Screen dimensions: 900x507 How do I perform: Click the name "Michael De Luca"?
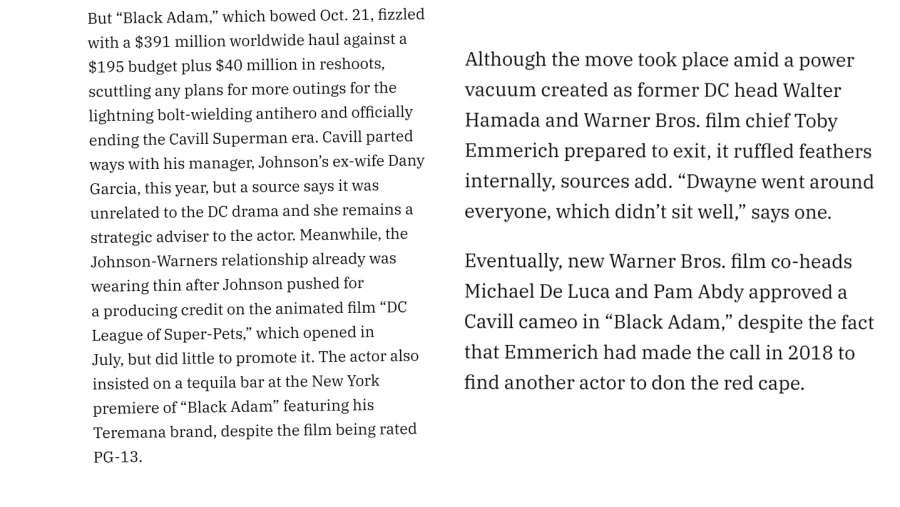[537, 292]
